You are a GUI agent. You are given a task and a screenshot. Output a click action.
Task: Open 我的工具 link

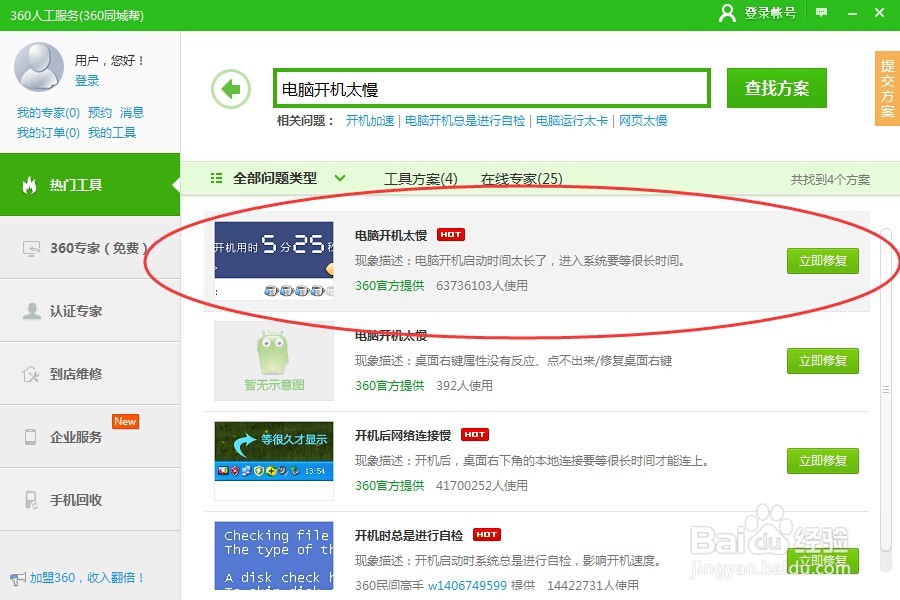[111, 133]
